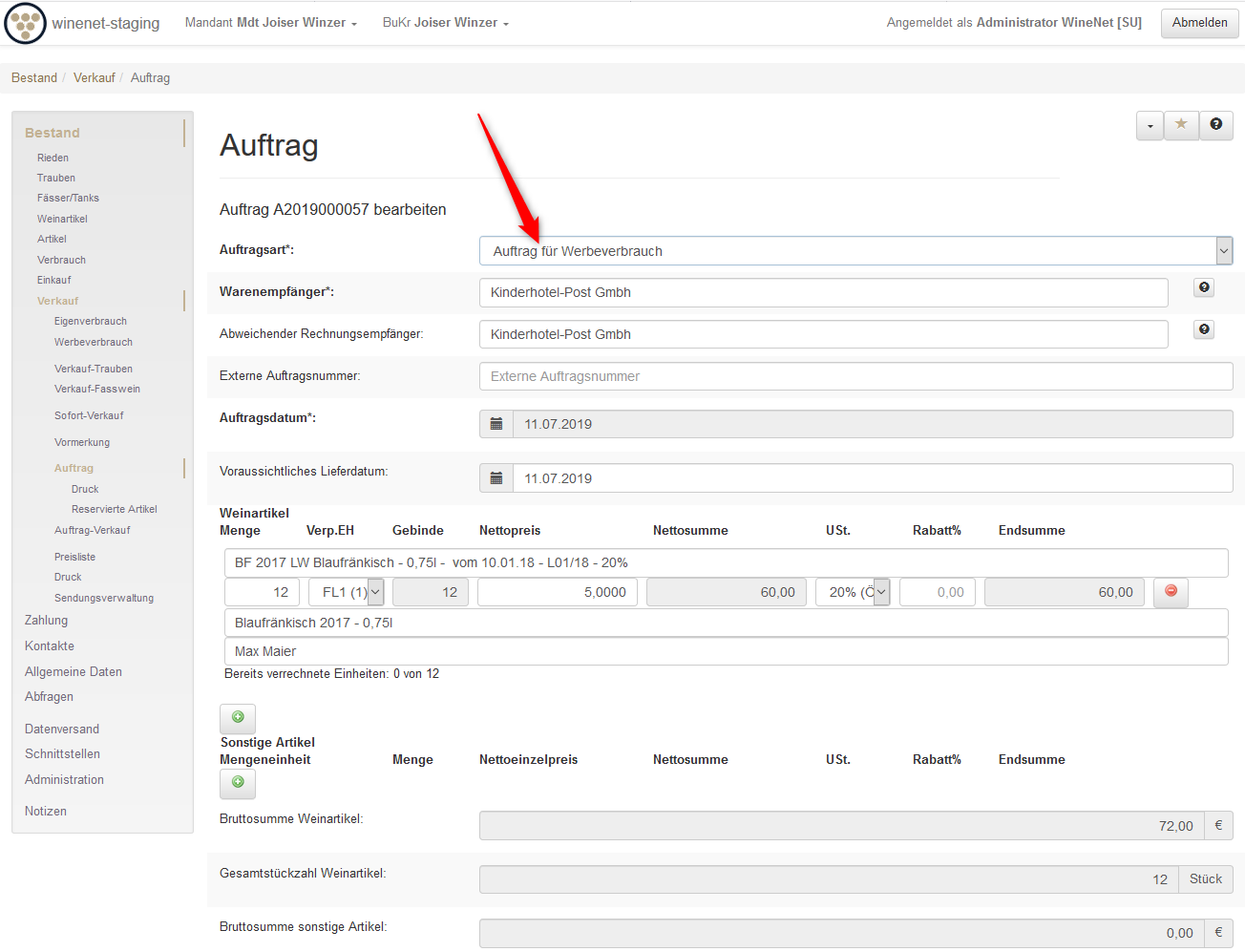
Task: Click help icon beside Abweichender Rechnungsempfänger
Action: point(1204,329)
